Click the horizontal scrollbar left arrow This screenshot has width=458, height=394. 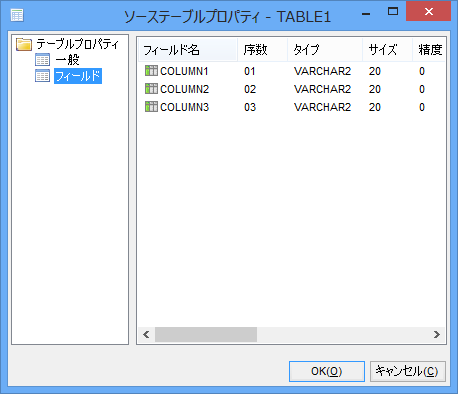coord(146,334)
